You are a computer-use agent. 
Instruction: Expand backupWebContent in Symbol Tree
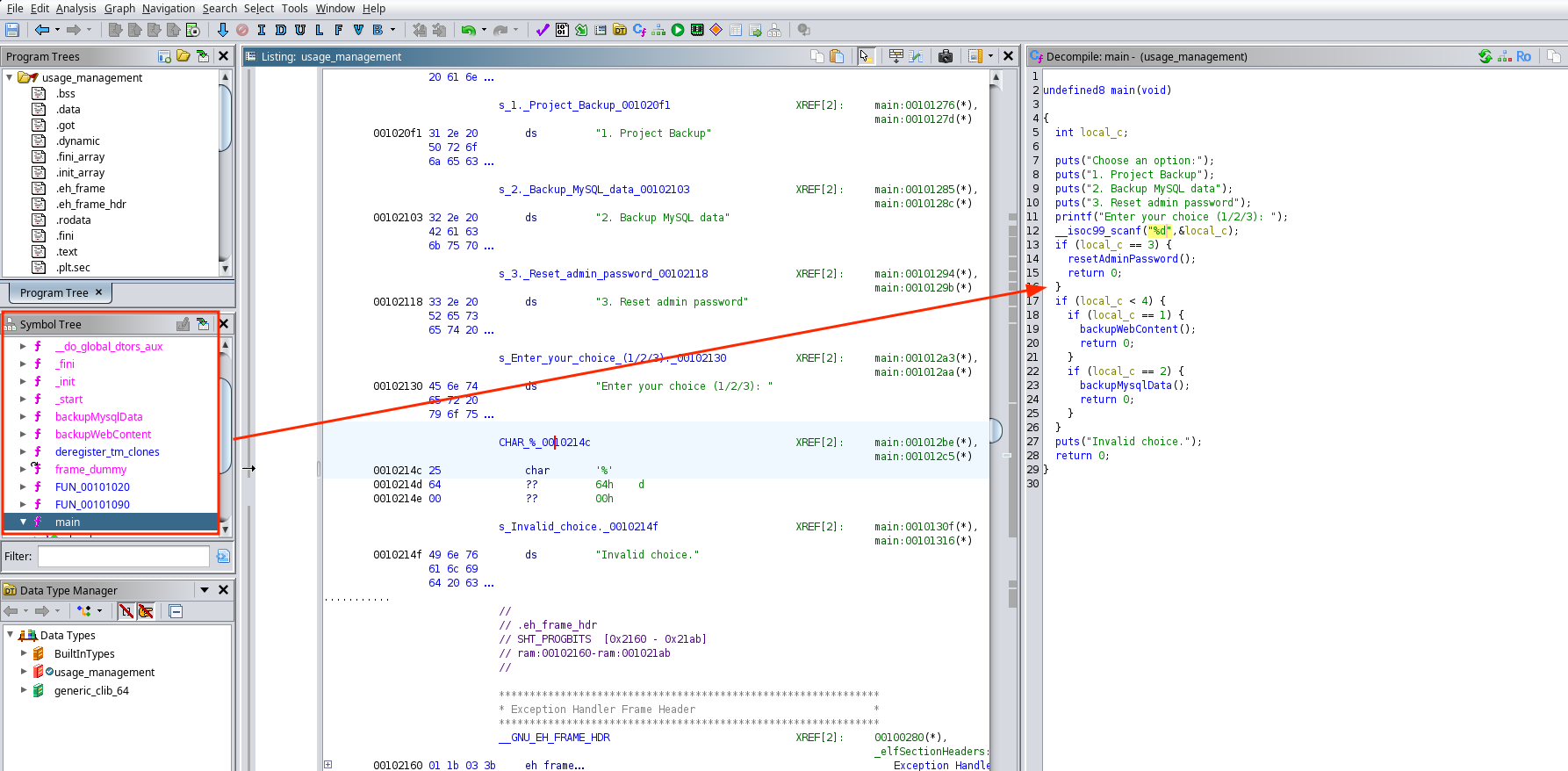pos(23,434)
